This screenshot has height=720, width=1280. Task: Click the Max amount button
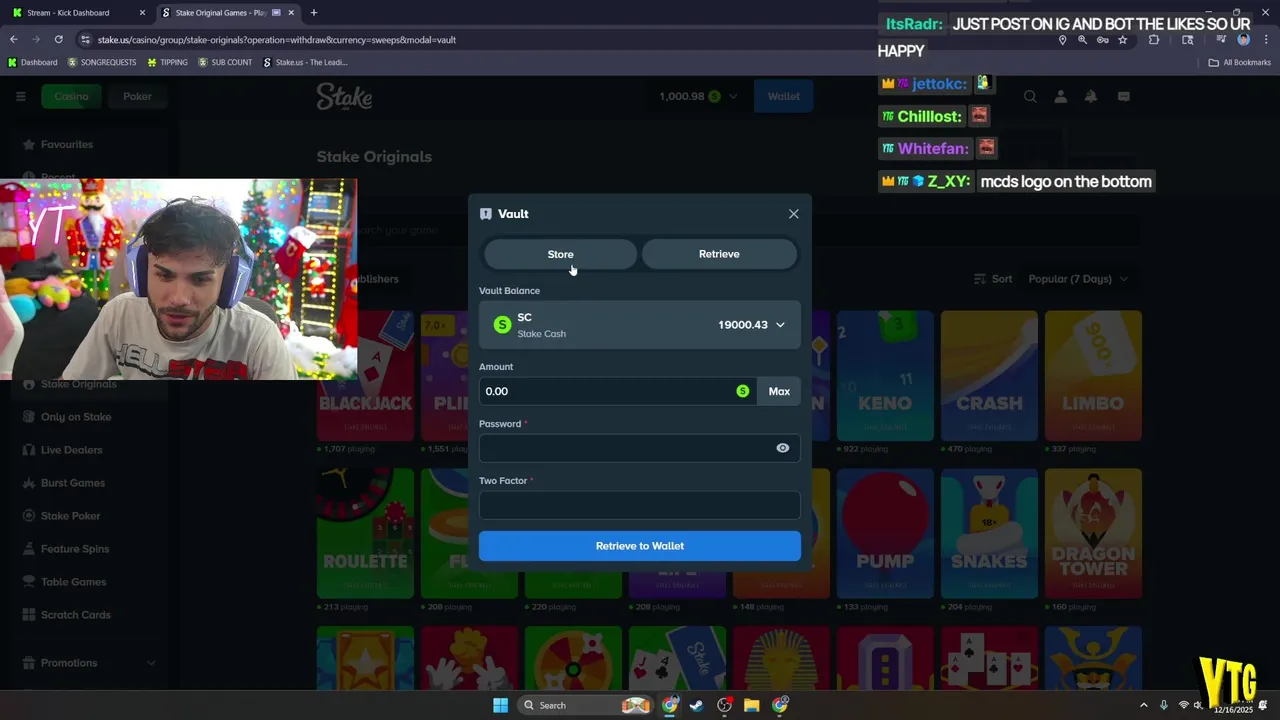coord(779,391)
